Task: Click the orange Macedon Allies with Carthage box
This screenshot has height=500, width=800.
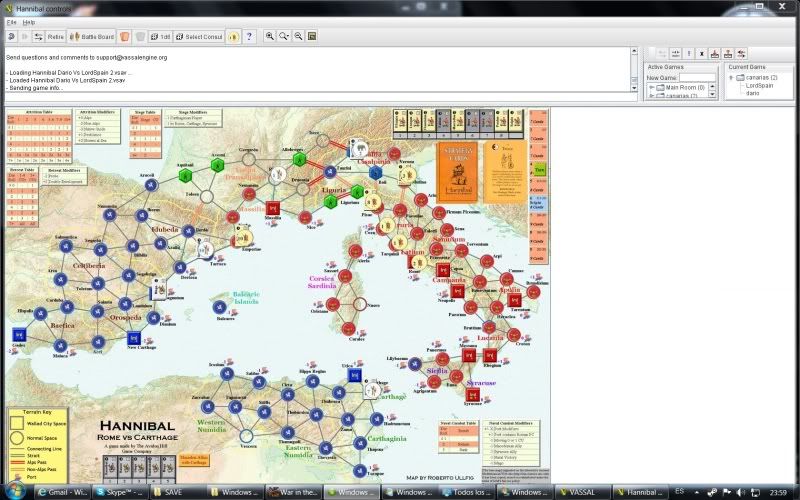Action: point(194,460)
